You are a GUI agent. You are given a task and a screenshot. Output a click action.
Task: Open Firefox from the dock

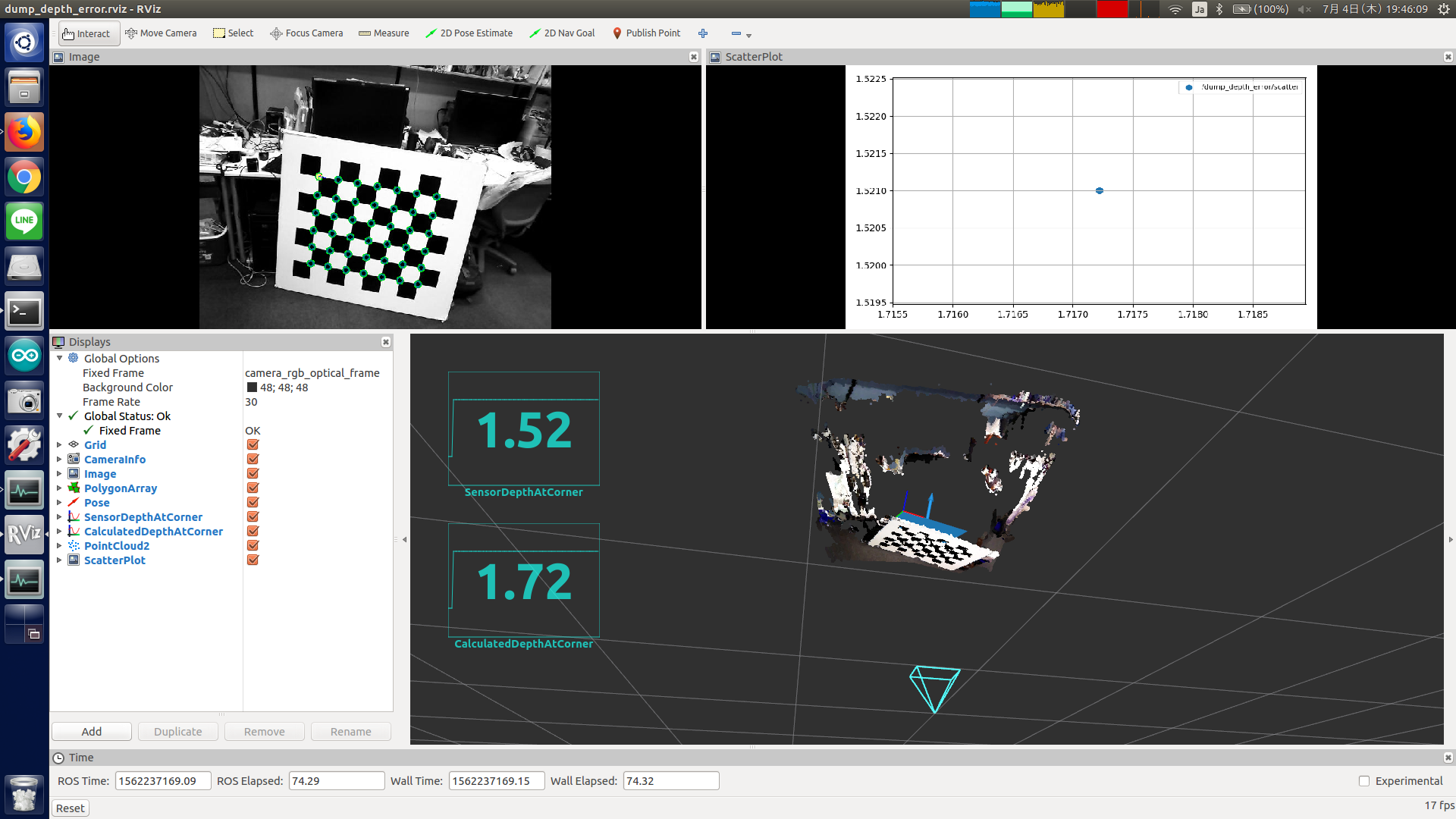[24, 132]
